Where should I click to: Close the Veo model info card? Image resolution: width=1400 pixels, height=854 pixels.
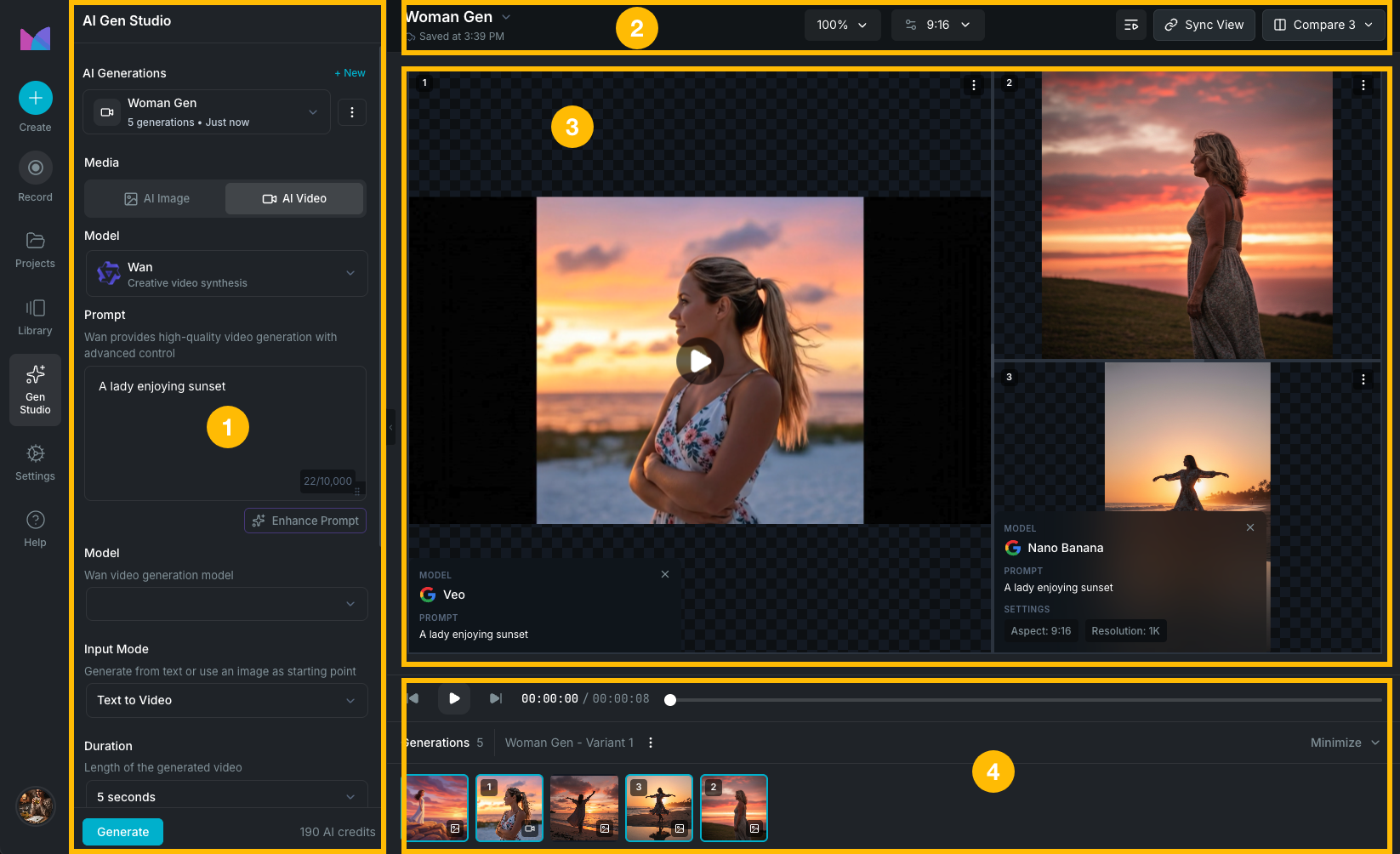pos(665,575)
